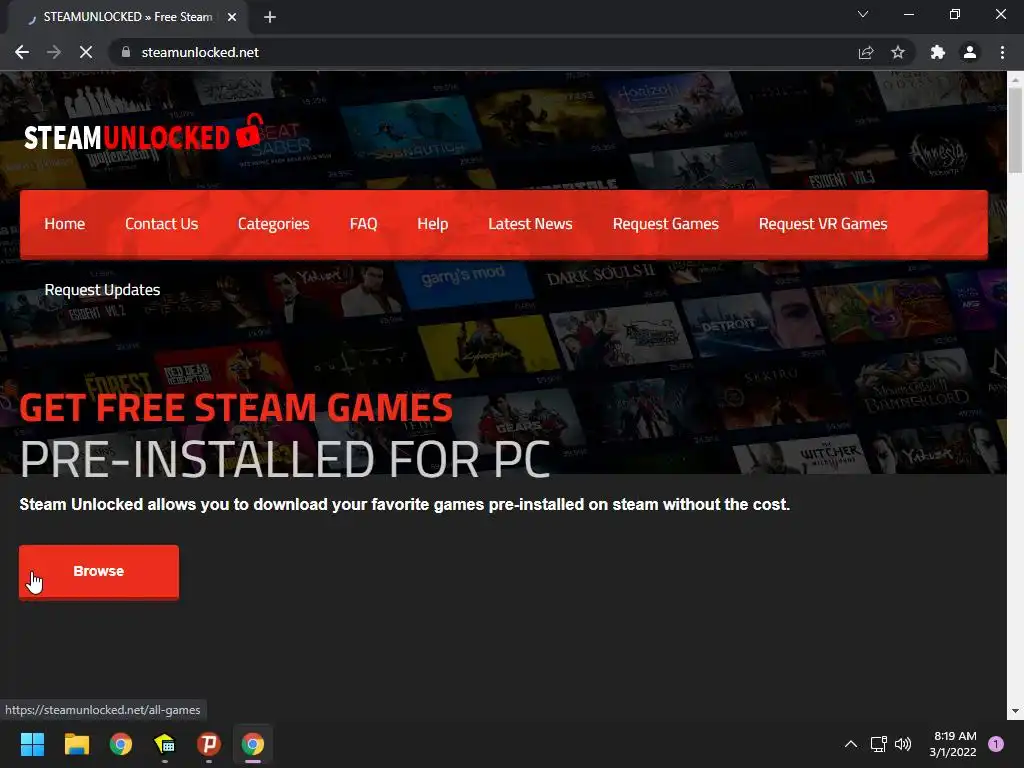Open Request Updates link
Image resolution: width=1024 pixels, height=768 pixels.
[102, 290]
